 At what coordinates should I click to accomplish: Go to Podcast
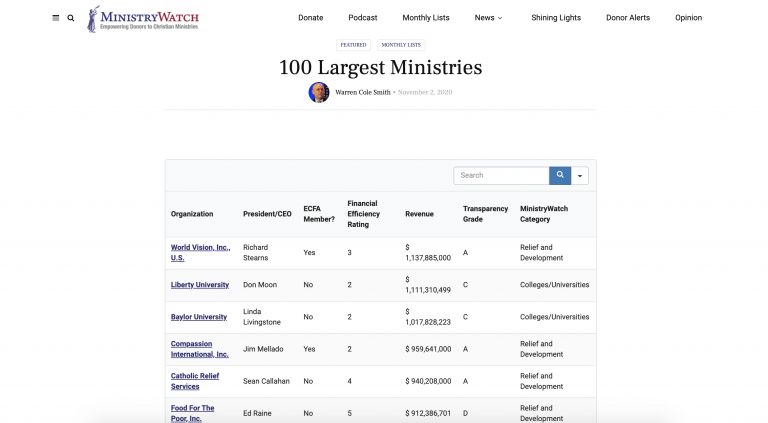363,18
